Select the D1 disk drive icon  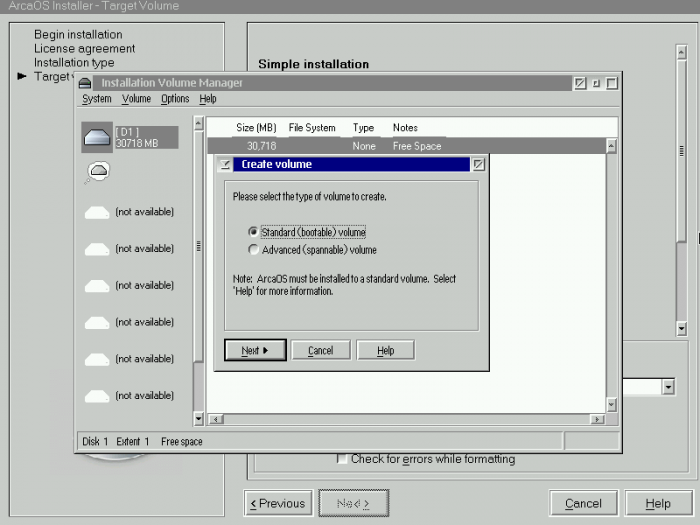(x=97, y=138)
